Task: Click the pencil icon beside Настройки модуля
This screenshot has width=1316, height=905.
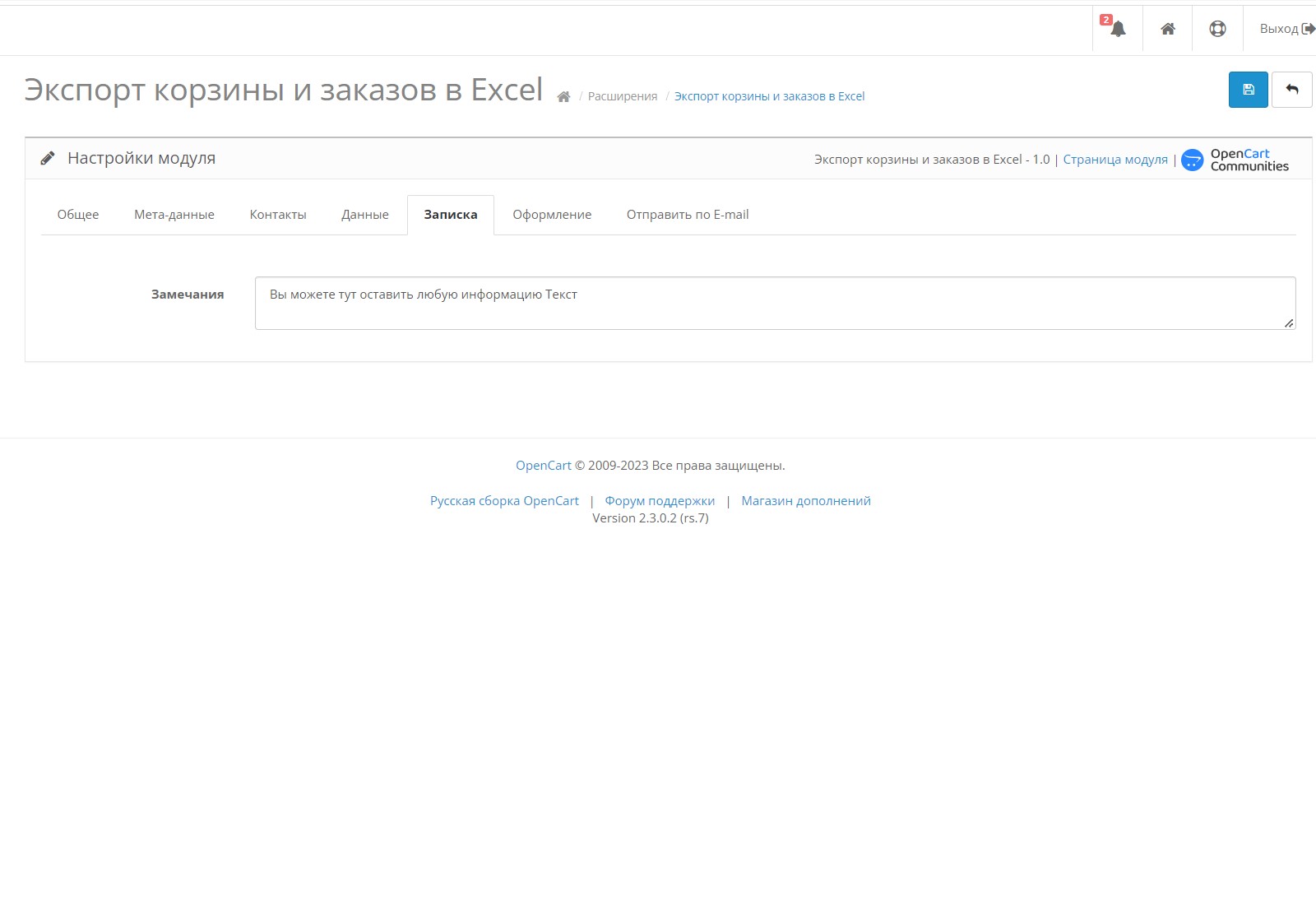Action: click(x=48, y=158)
